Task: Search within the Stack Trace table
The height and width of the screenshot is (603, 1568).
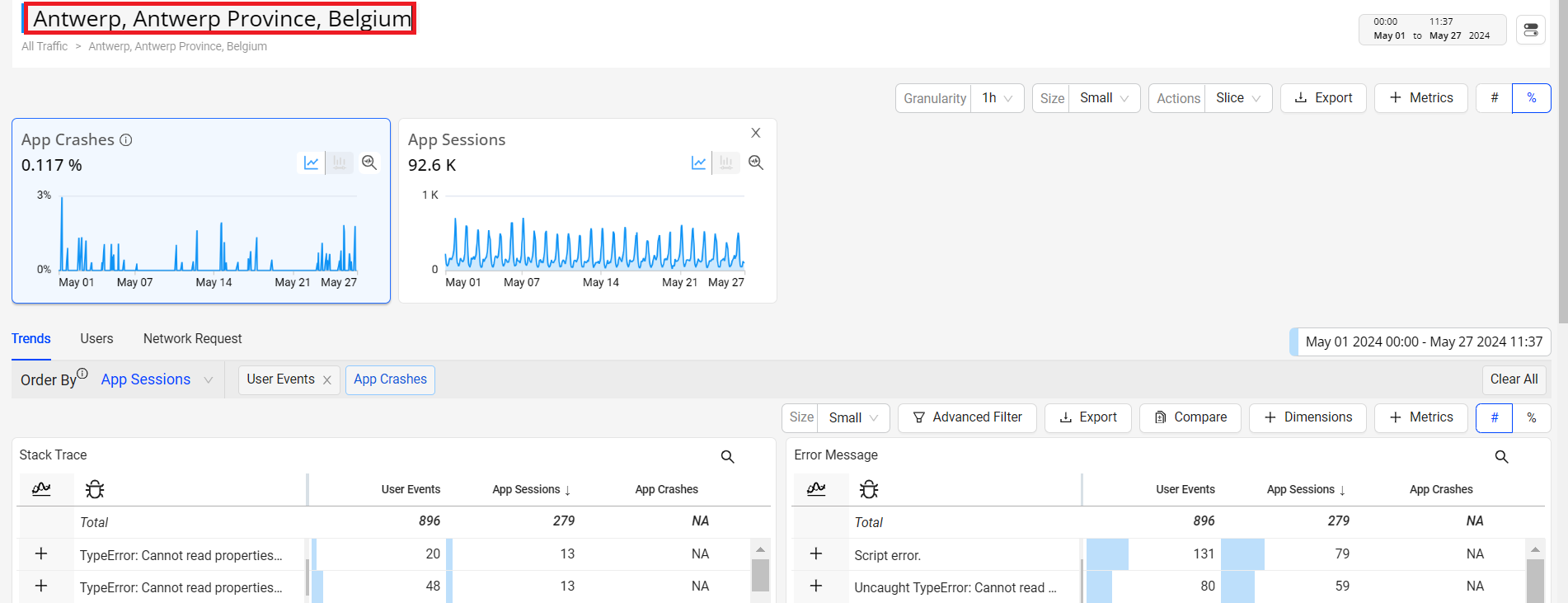Action: click(727, 457)
